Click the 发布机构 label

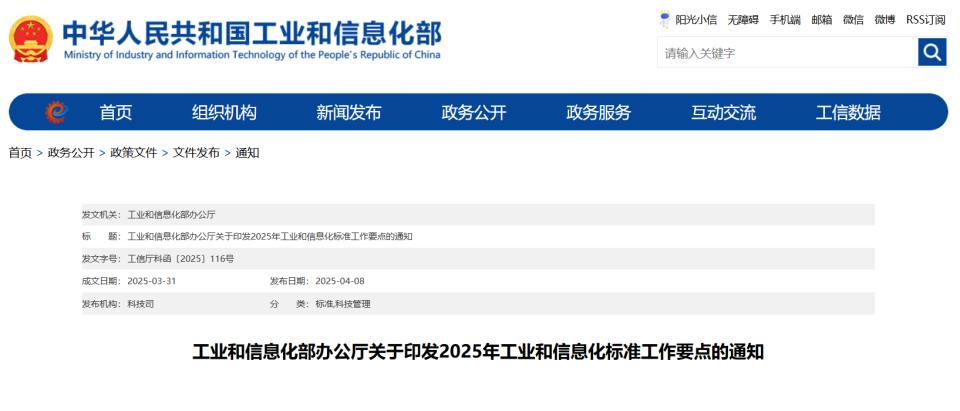102,304
